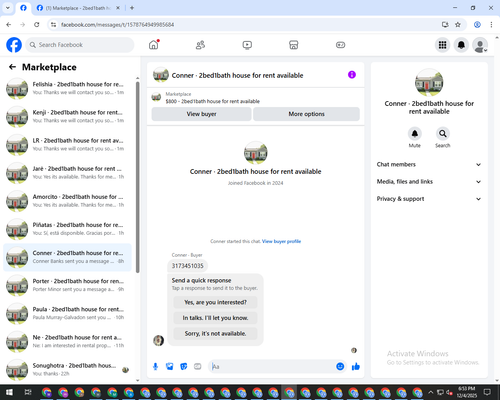Screen dimensions: 500x400
Task: Attach a photo with the image icon
Action: coord(170,367)
